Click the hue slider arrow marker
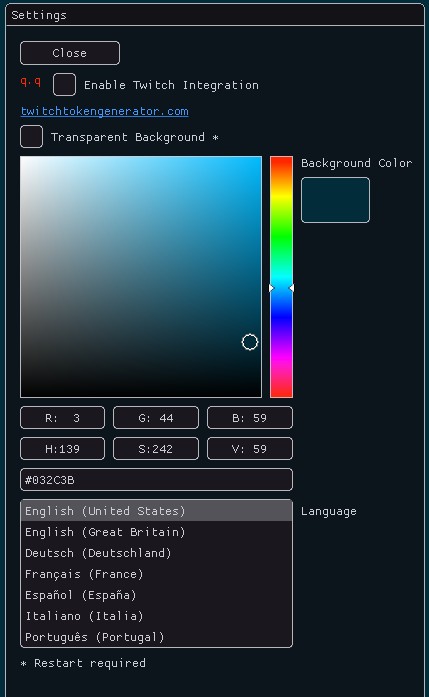429x697 pixels. coord(281,288)
